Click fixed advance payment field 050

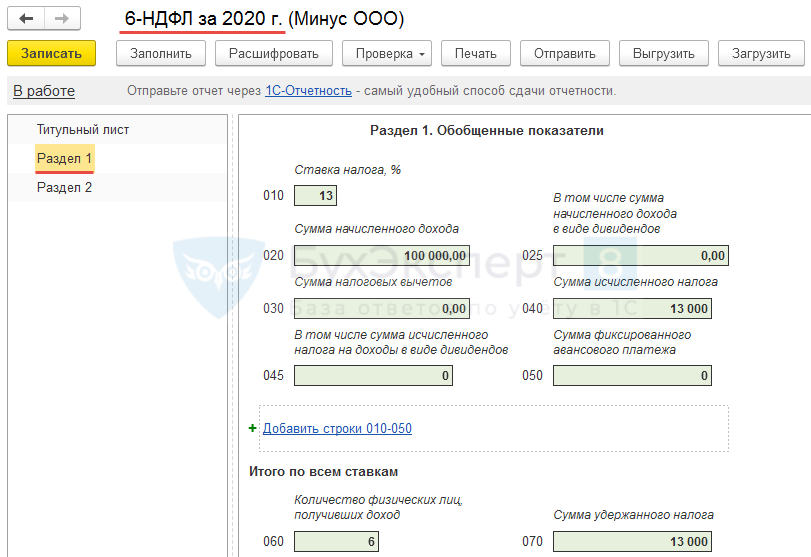pyautogui.click(x=632, y=375)
